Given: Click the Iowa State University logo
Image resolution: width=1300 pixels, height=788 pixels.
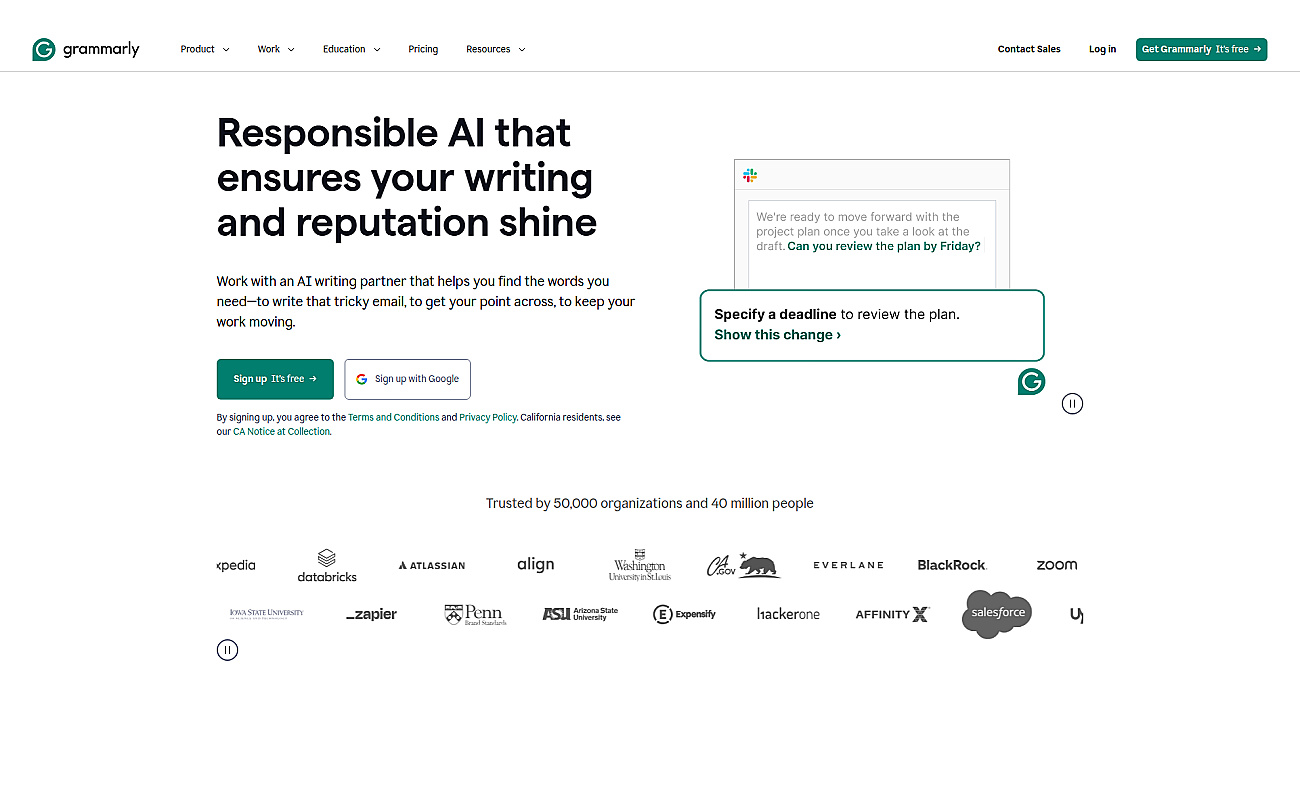Looking at the screenshot, I should [266, 614].
